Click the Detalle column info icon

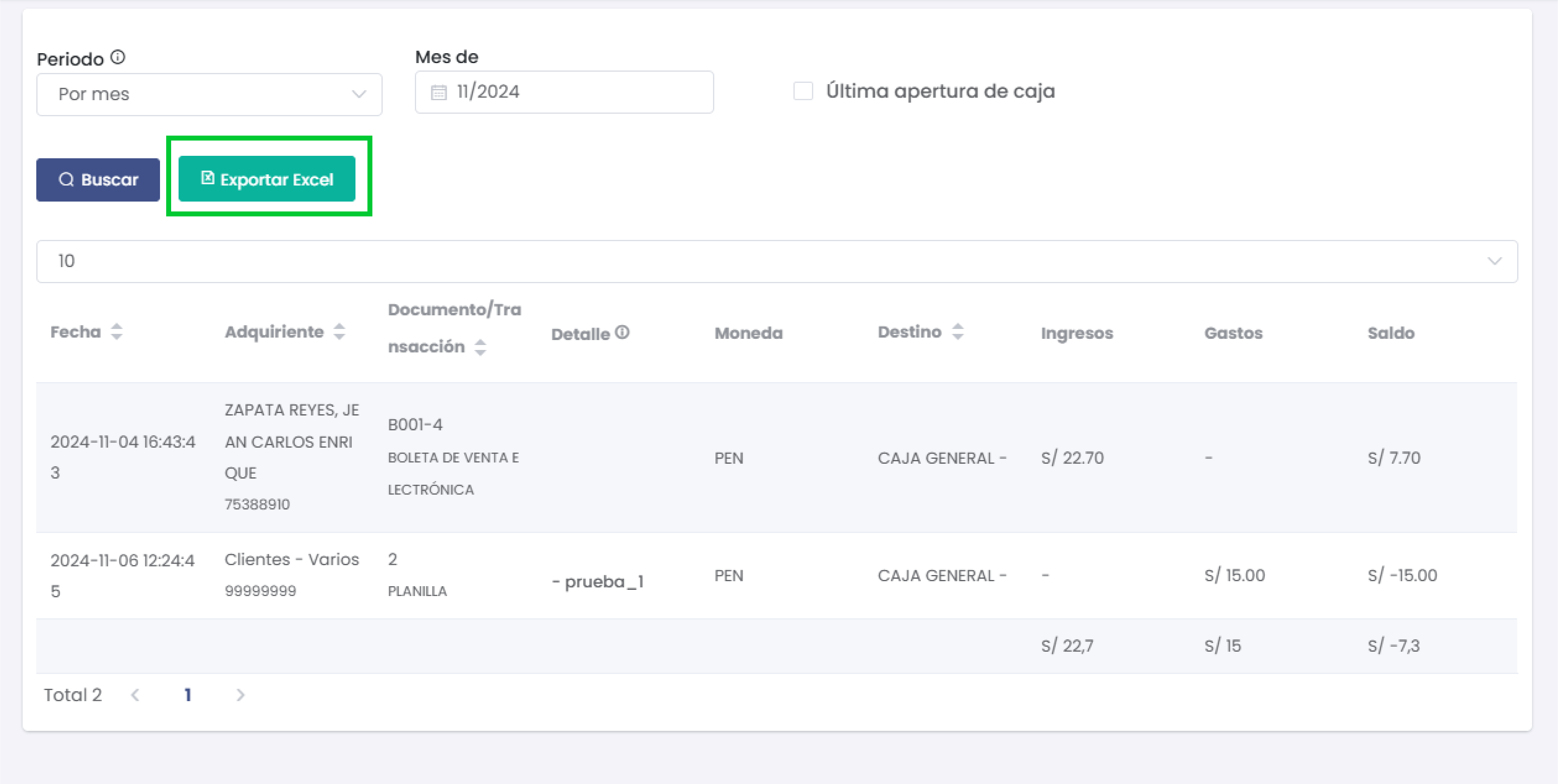pos(622,333)
